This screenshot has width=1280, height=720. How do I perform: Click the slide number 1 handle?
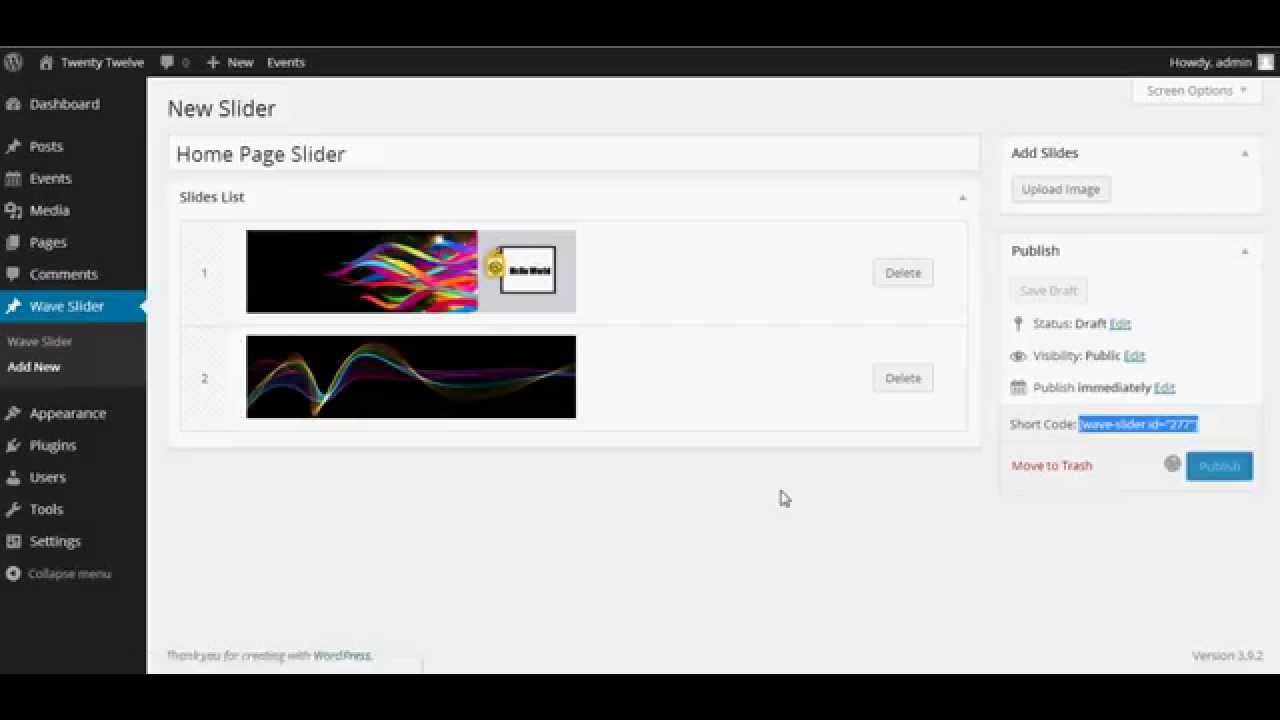(x=204, y=273)
